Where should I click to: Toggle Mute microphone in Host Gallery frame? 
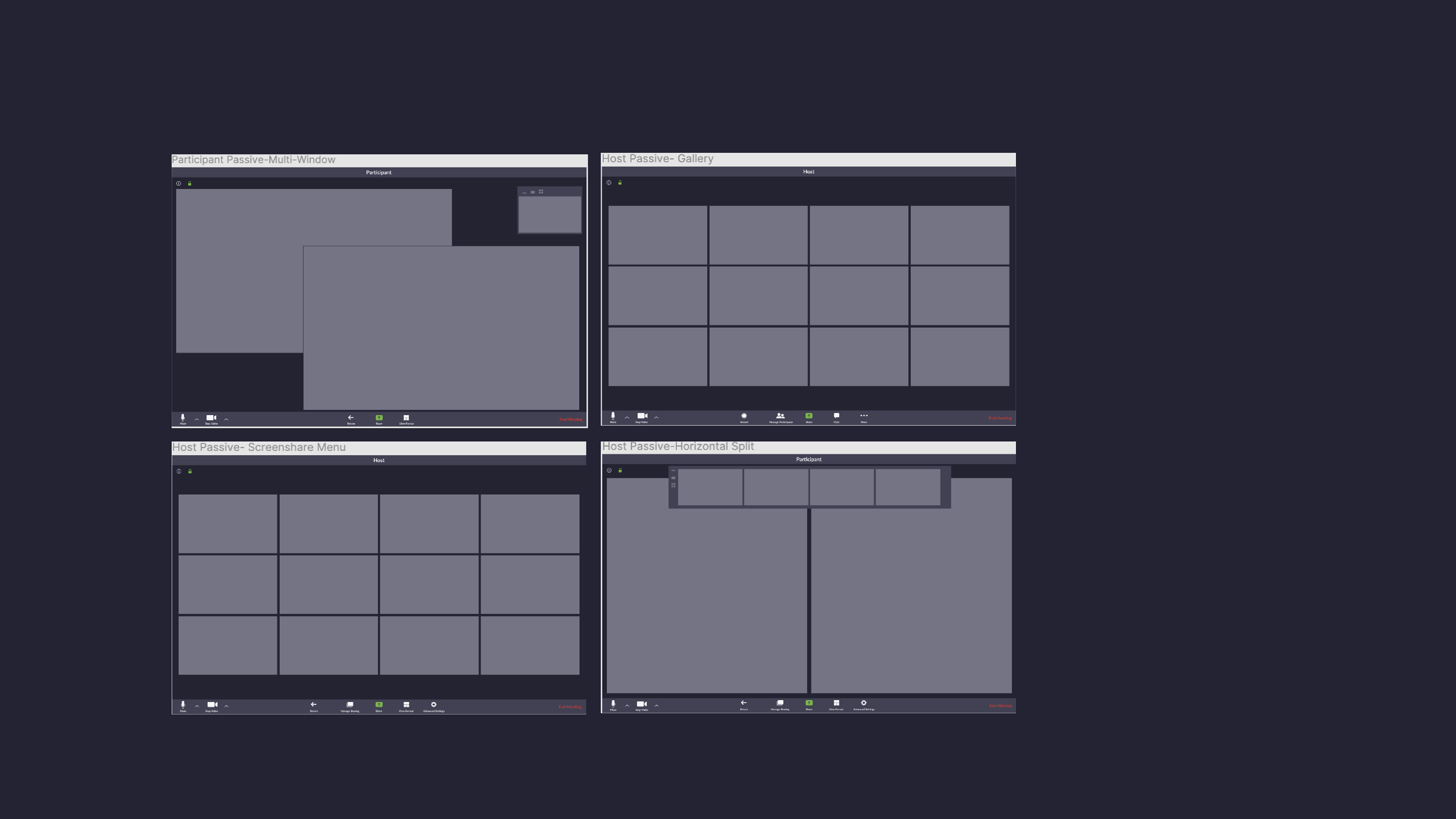(613, 417)
